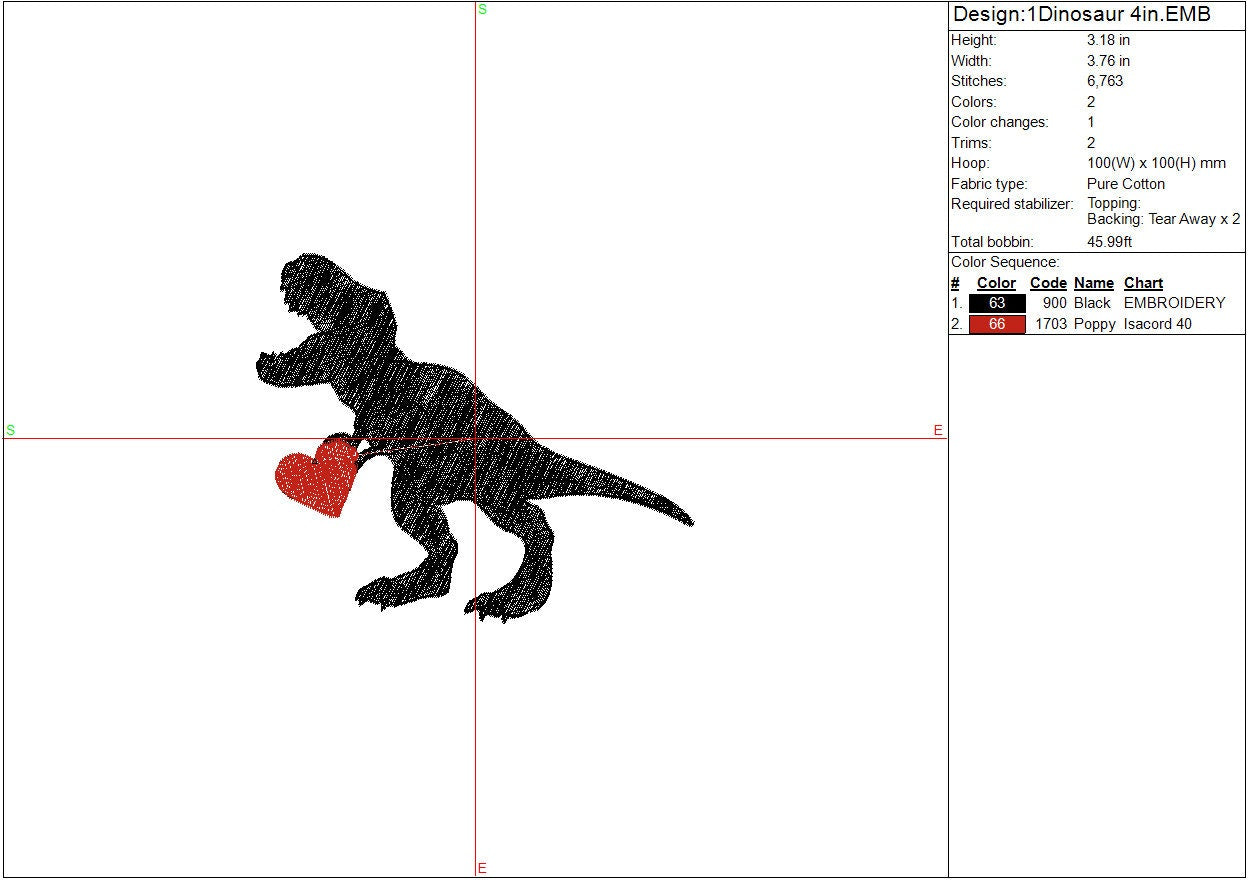Image resolution: width=1248 pixels, height=880 pixels.
Task: Click the Hoop size 100(W) x 100(H) mm
Action: (1156, 163)
